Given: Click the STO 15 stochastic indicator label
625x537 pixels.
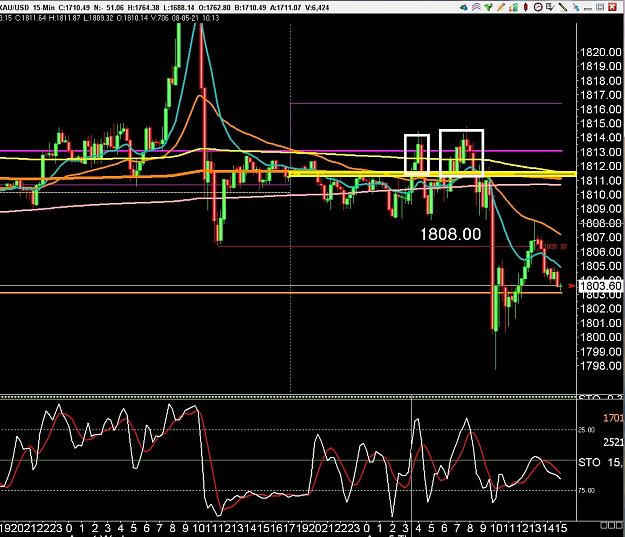Looking at the screenshot, I should [x=600, y=462].
